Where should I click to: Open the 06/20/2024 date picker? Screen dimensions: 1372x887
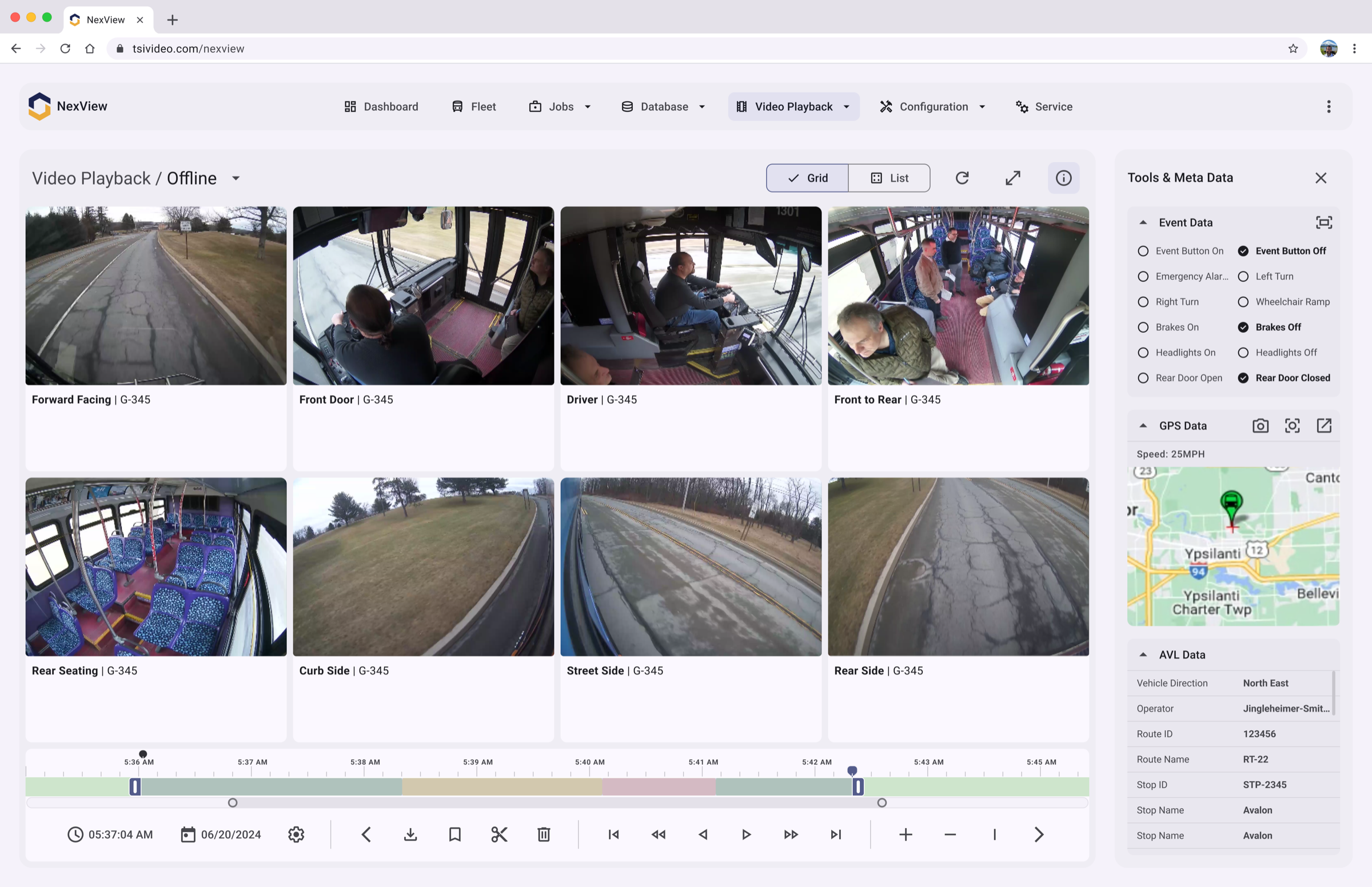coord(221,834)
